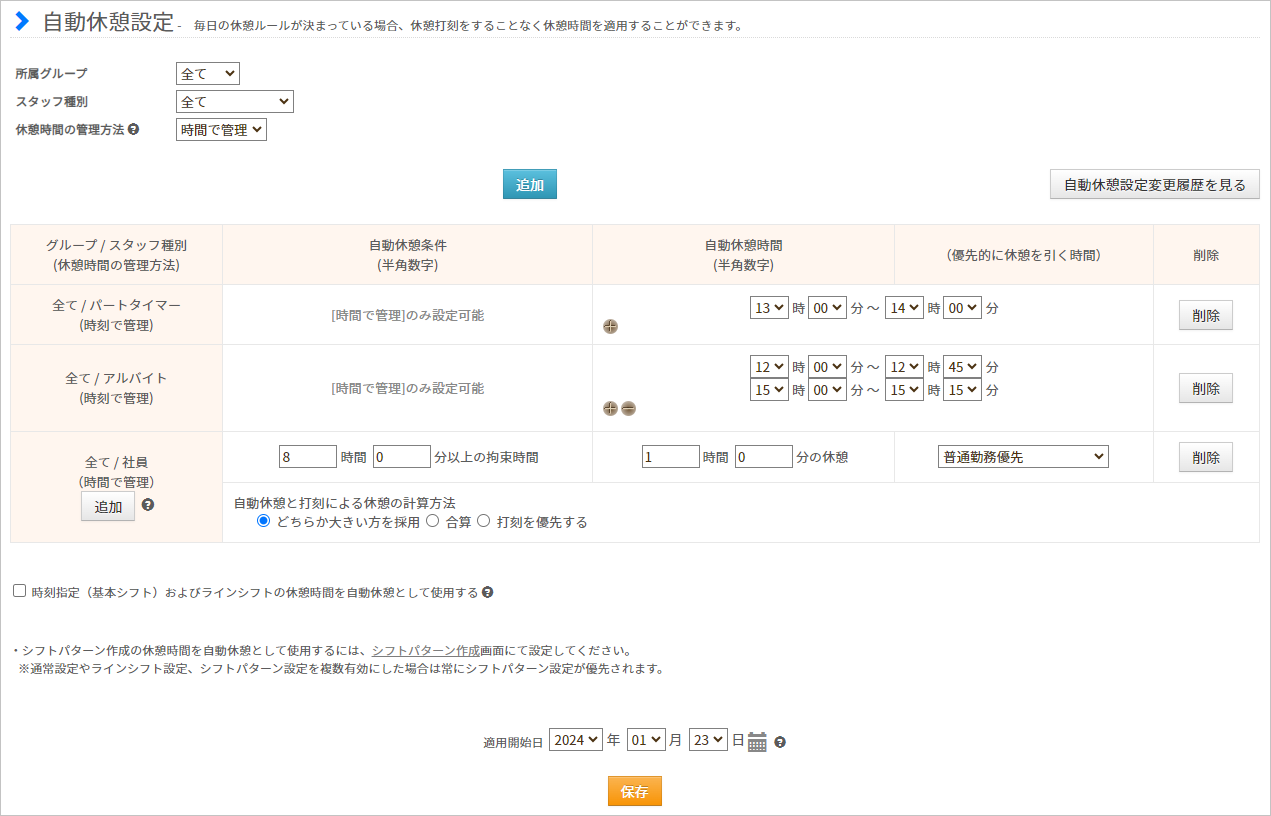Click help icon next to calendar icon
This screenshot has height=816, width=1271.
[780, 742]
